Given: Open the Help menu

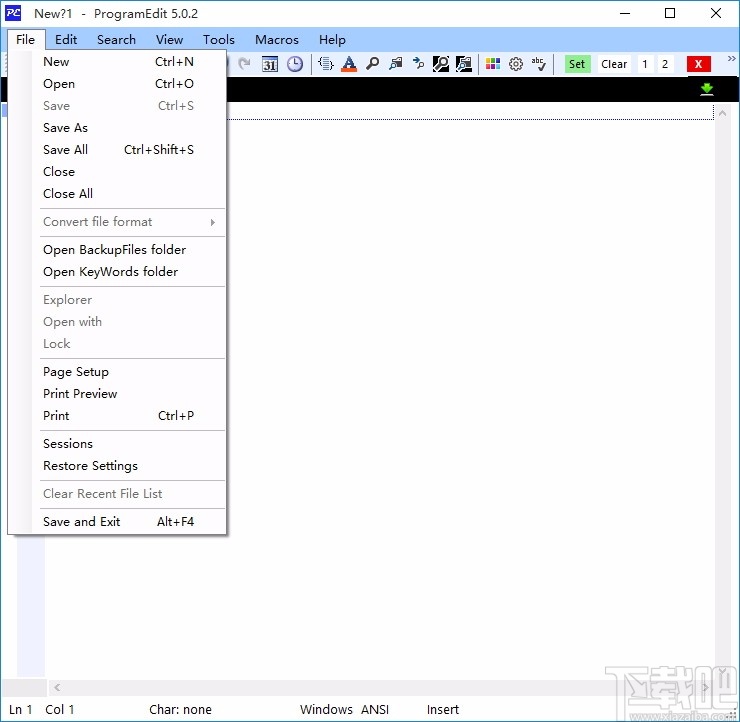Looking at the screenshot, I should coord(332,40).
